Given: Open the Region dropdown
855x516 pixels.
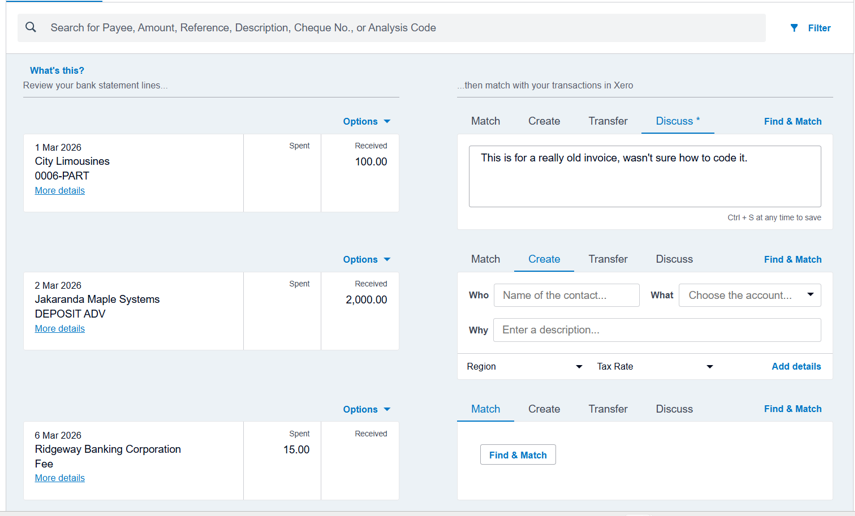Looking at the screenshot, I should (x=524, y=367).
